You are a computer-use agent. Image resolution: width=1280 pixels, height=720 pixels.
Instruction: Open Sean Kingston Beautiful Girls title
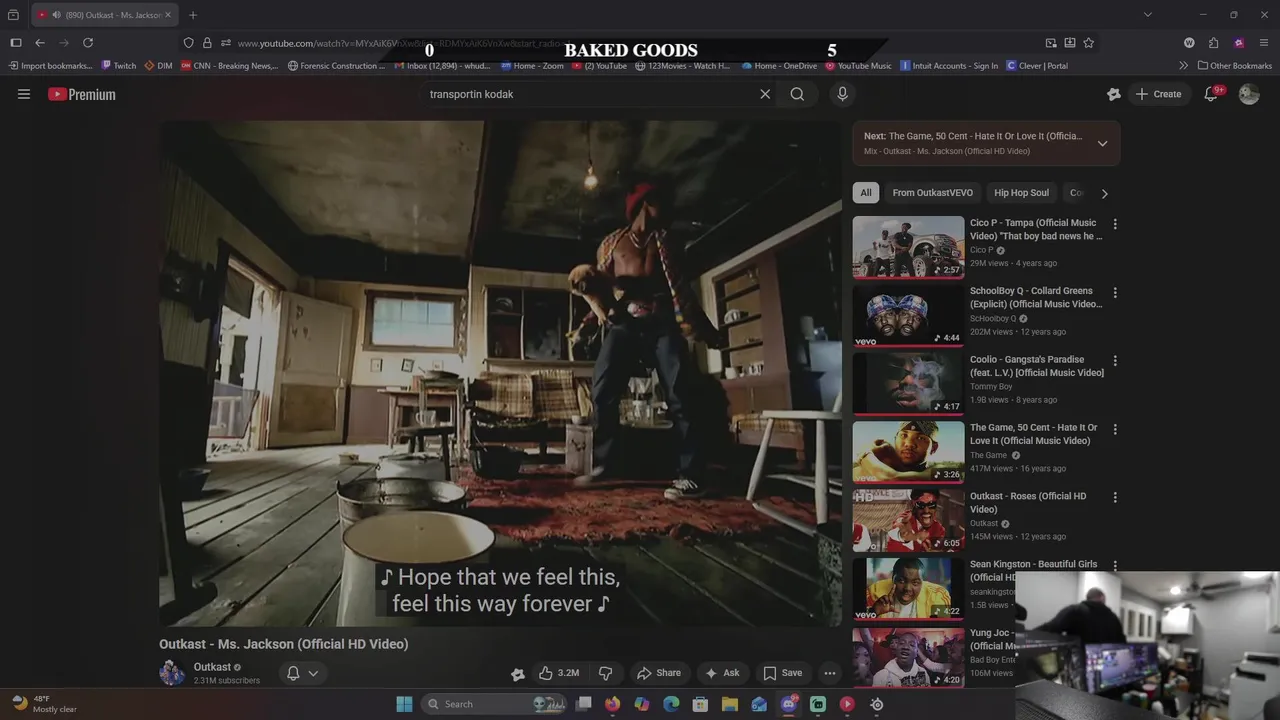(x=1033, y=570)
